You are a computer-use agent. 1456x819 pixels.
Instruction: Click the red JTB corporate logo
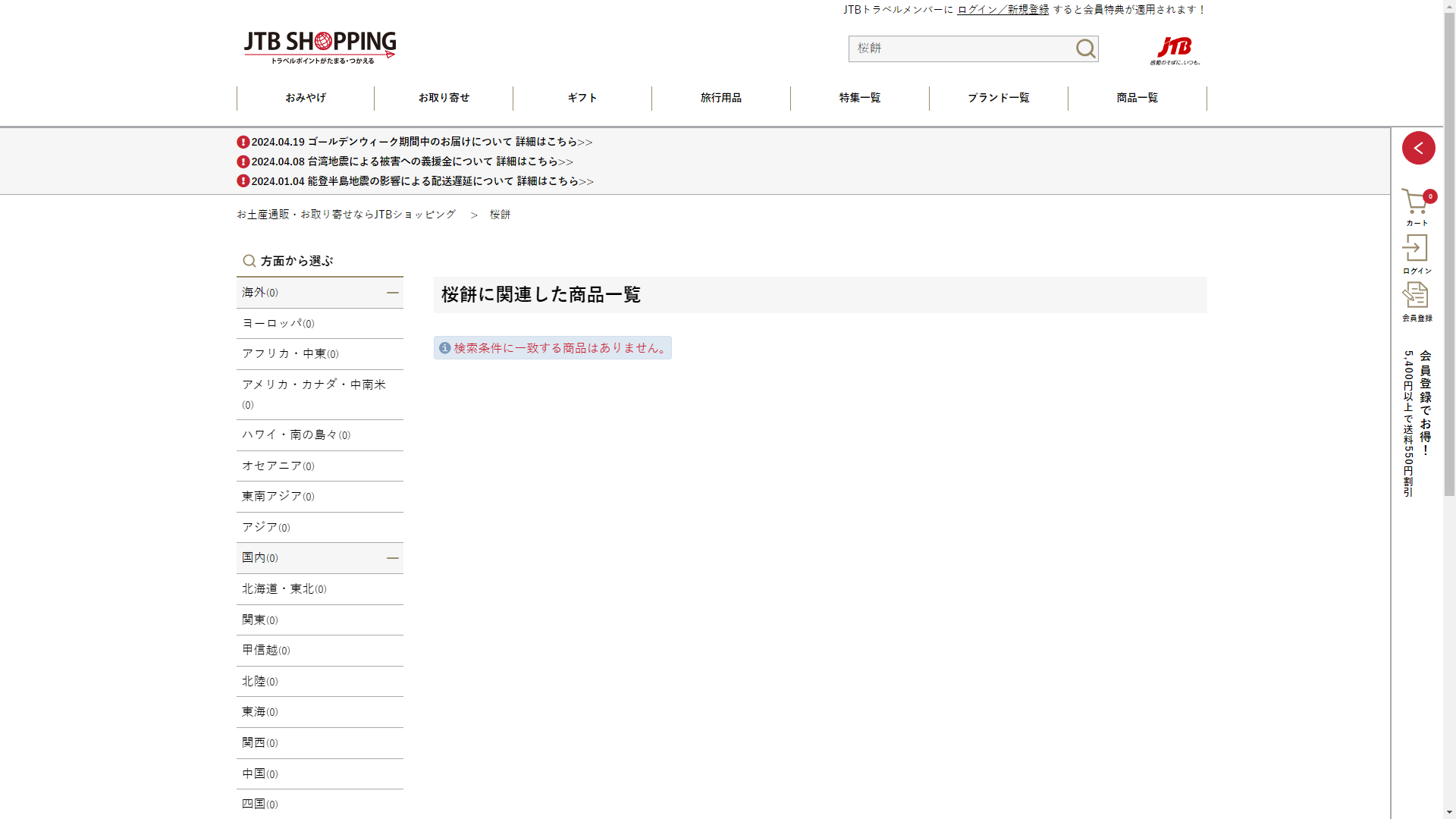pyautogui.click(x=1175, y=49)
